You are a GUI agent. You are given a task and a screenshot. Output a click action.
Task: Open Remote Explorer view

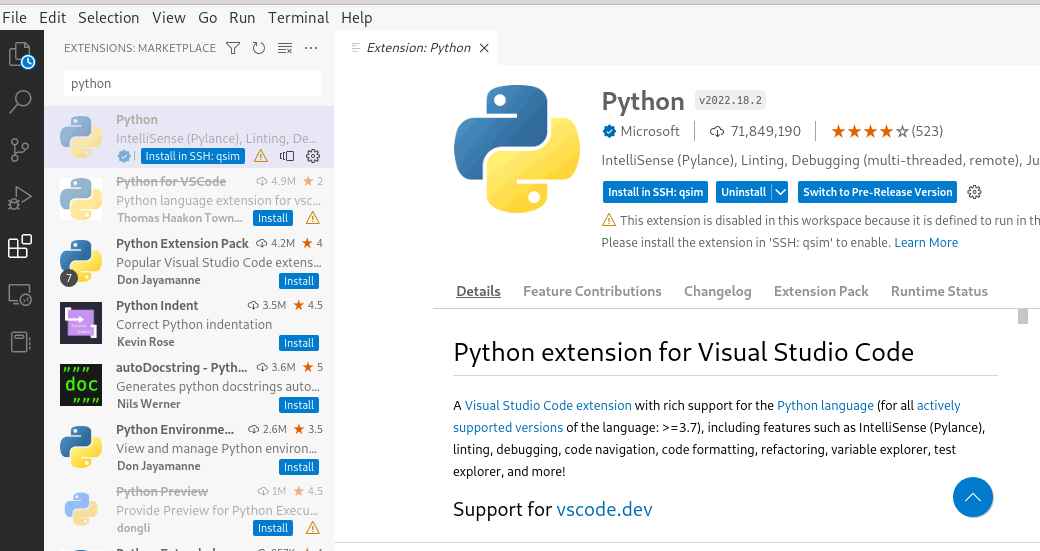coord(20,294)
